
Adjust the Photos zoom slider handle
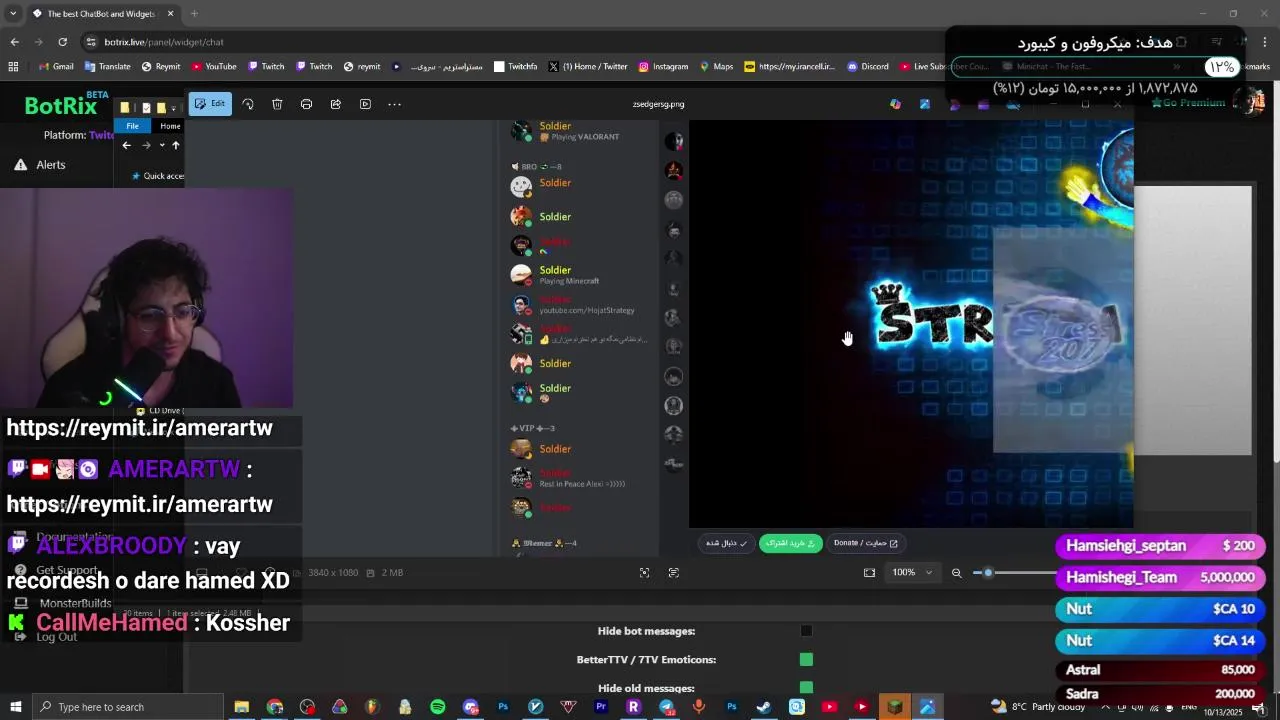tap(988, 573)
